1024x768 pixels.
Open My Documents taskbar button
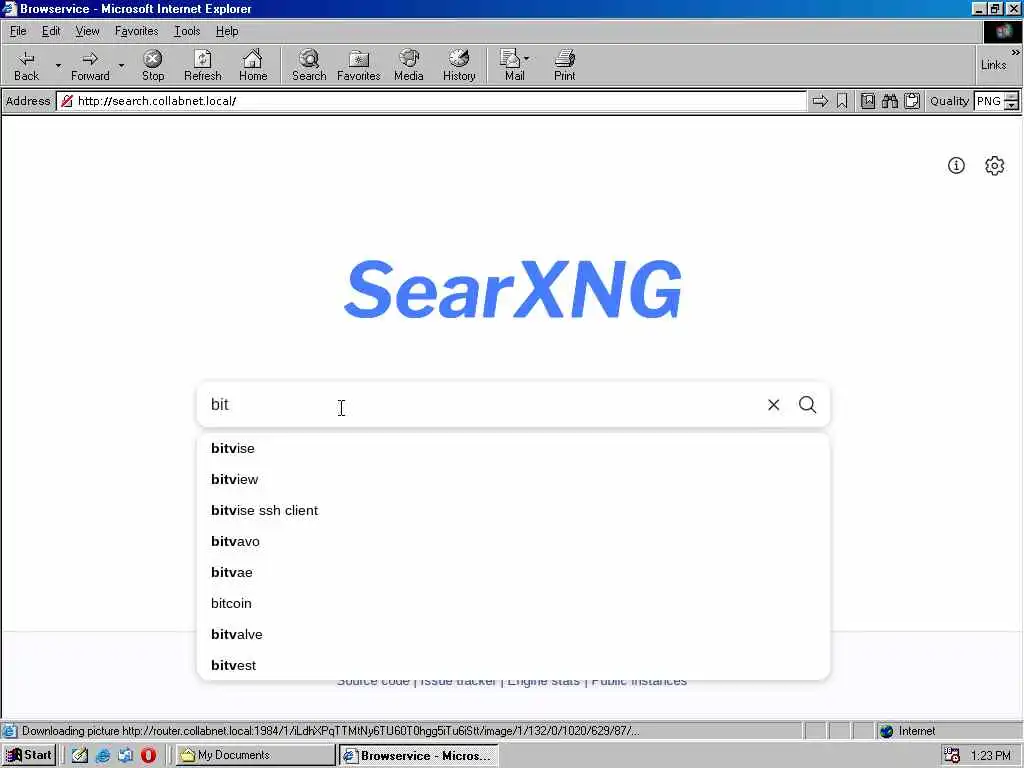click(255, 755)
